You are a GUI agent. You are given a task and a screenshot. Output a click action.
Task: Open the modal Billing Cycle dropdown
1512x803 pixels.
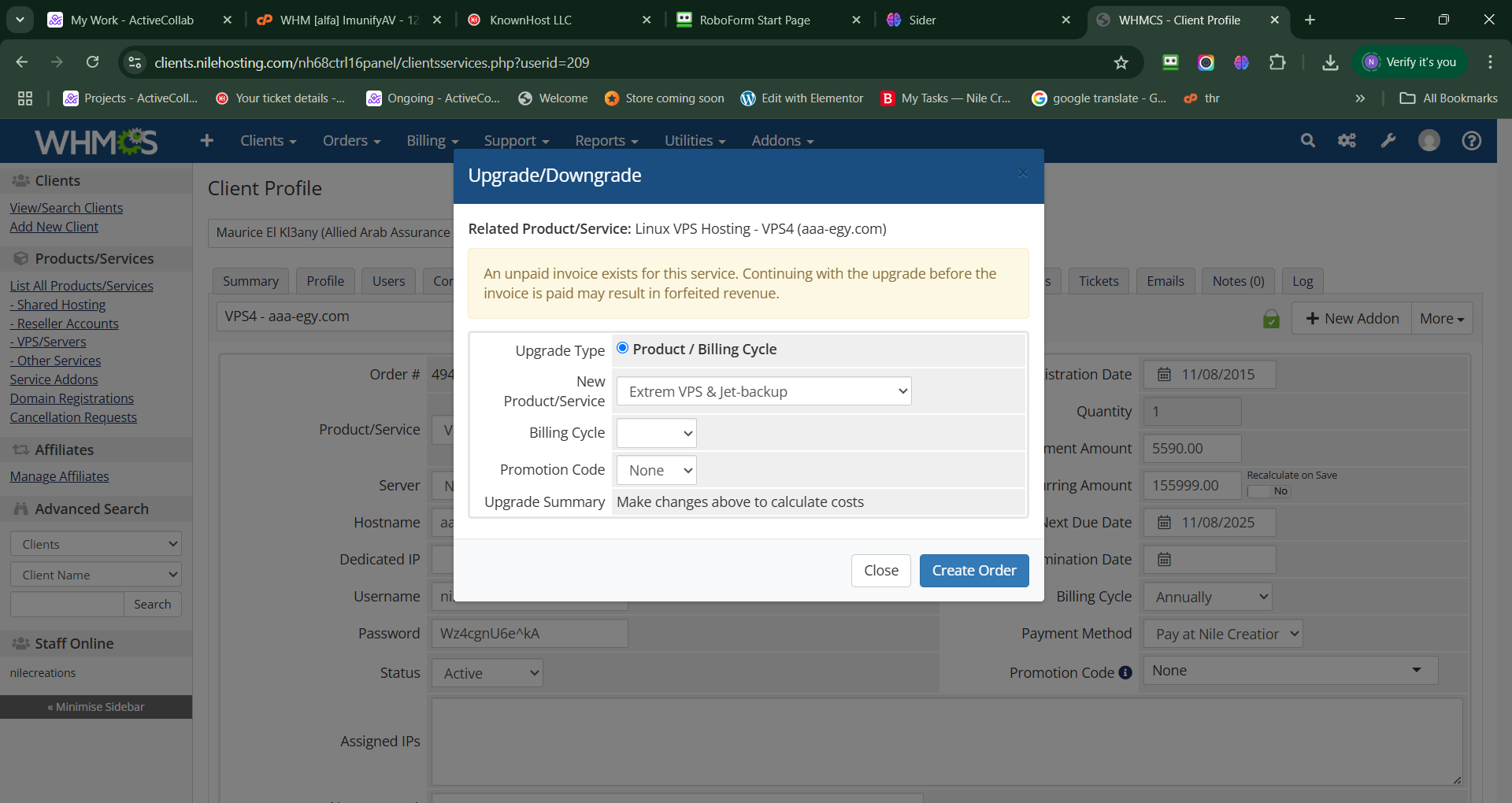(x=657, y=433)
